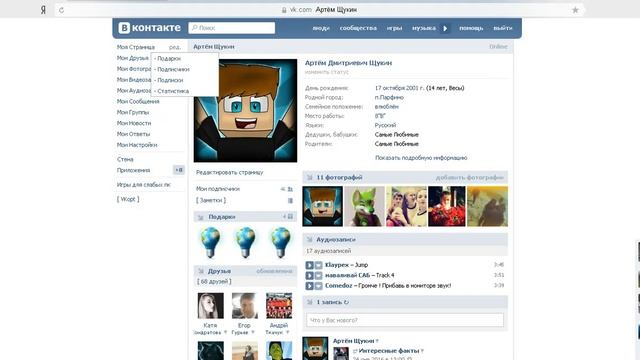Click the play arrow next to музыка
Viewport: 640px width, 360px height.
point(445,28)
